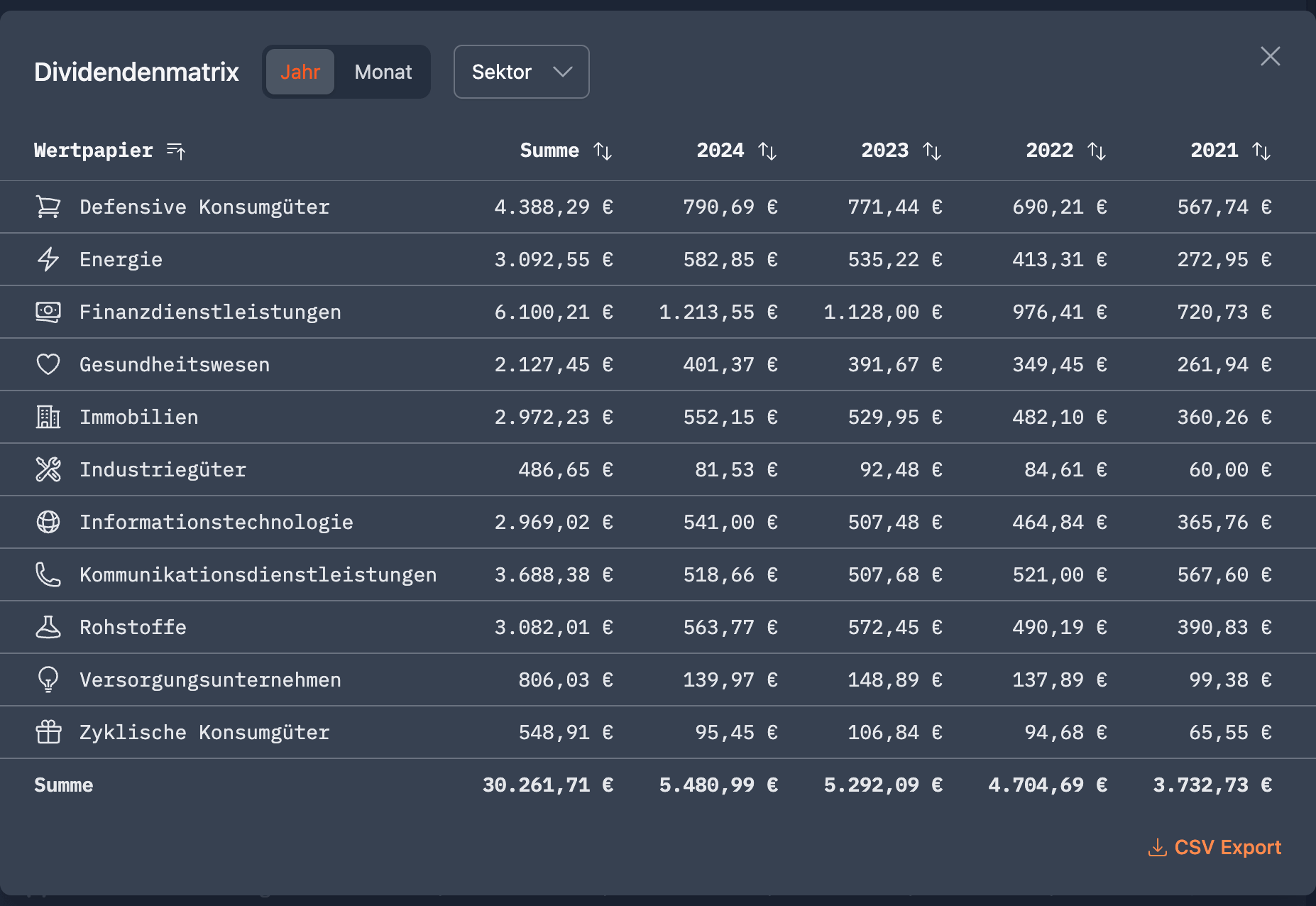
Task: Click the tools icon for Industriegüter
Action: [x=48, y=469]
